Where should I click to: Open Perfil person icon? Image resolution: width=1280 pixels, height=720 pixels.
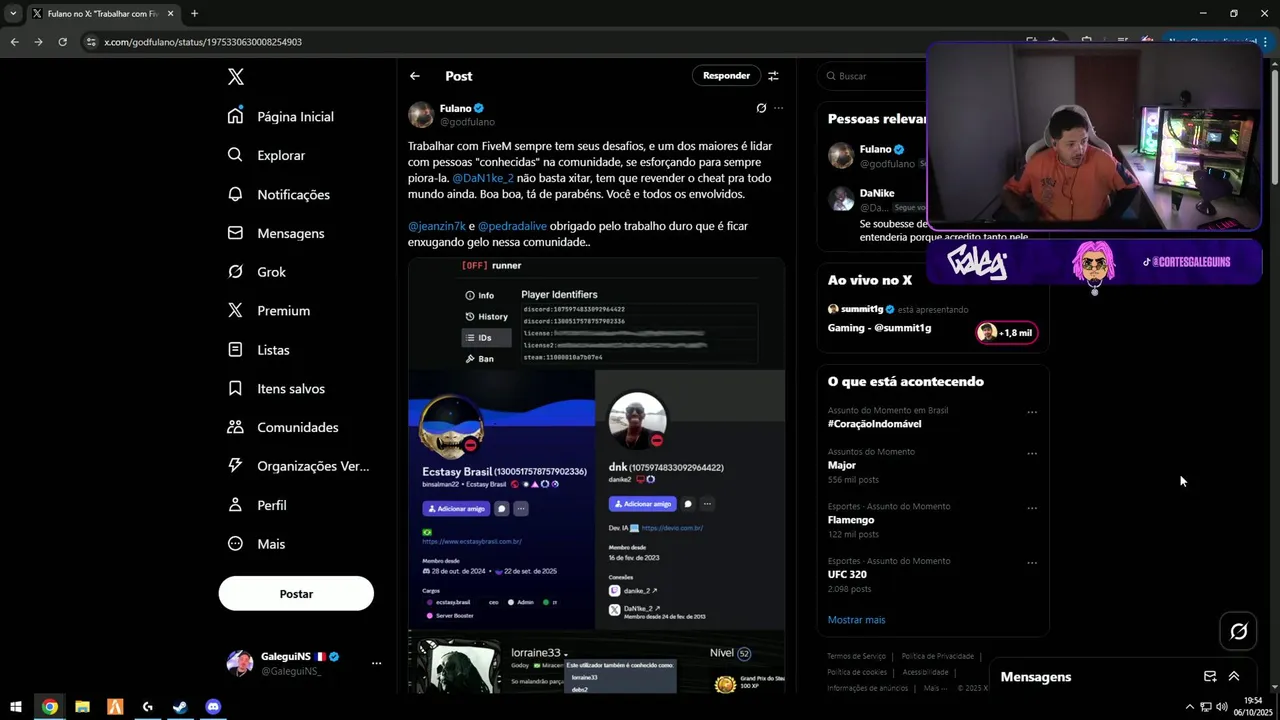[235, 505]
